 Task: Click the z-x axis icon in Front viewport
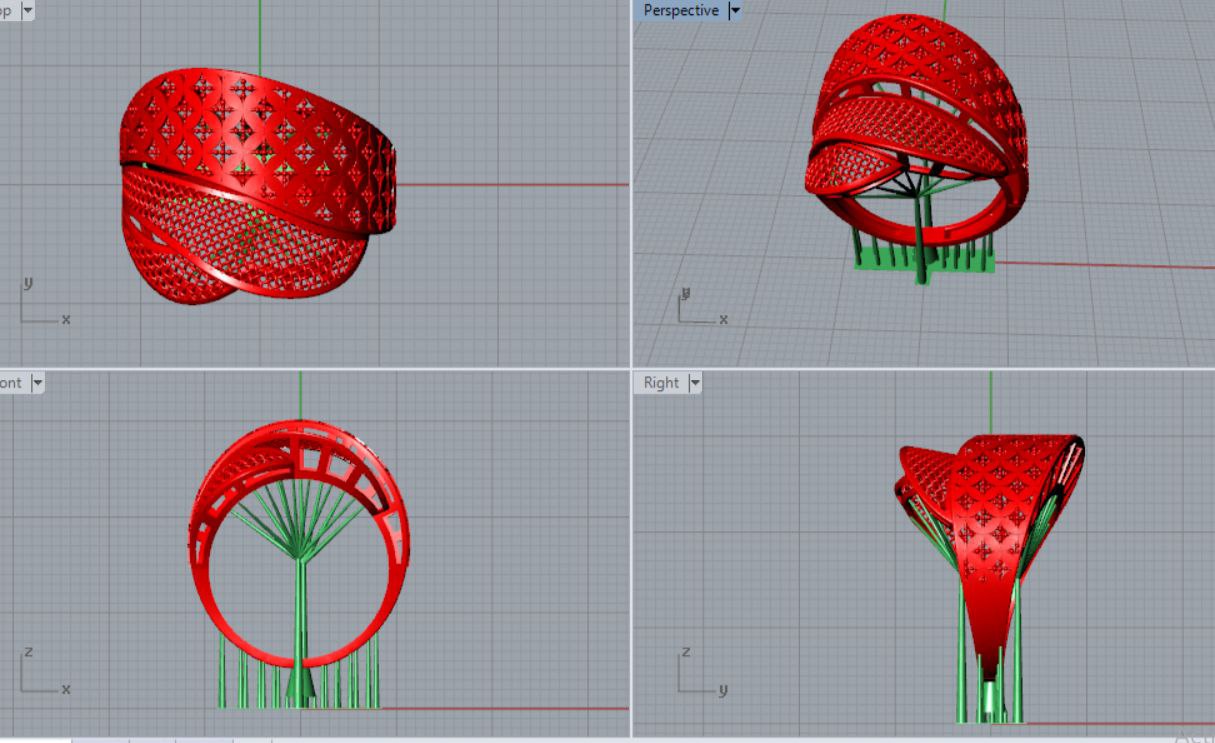pos(42,673)
